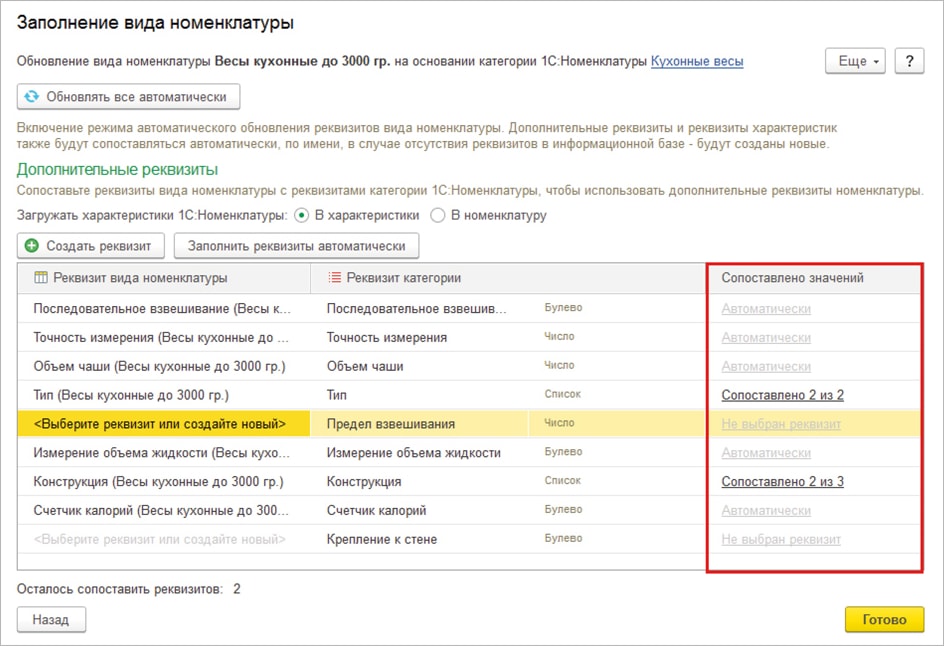Click the yellow Готово button
The width and height of the screenshot is (944, 646).
(x=884, y=619)
